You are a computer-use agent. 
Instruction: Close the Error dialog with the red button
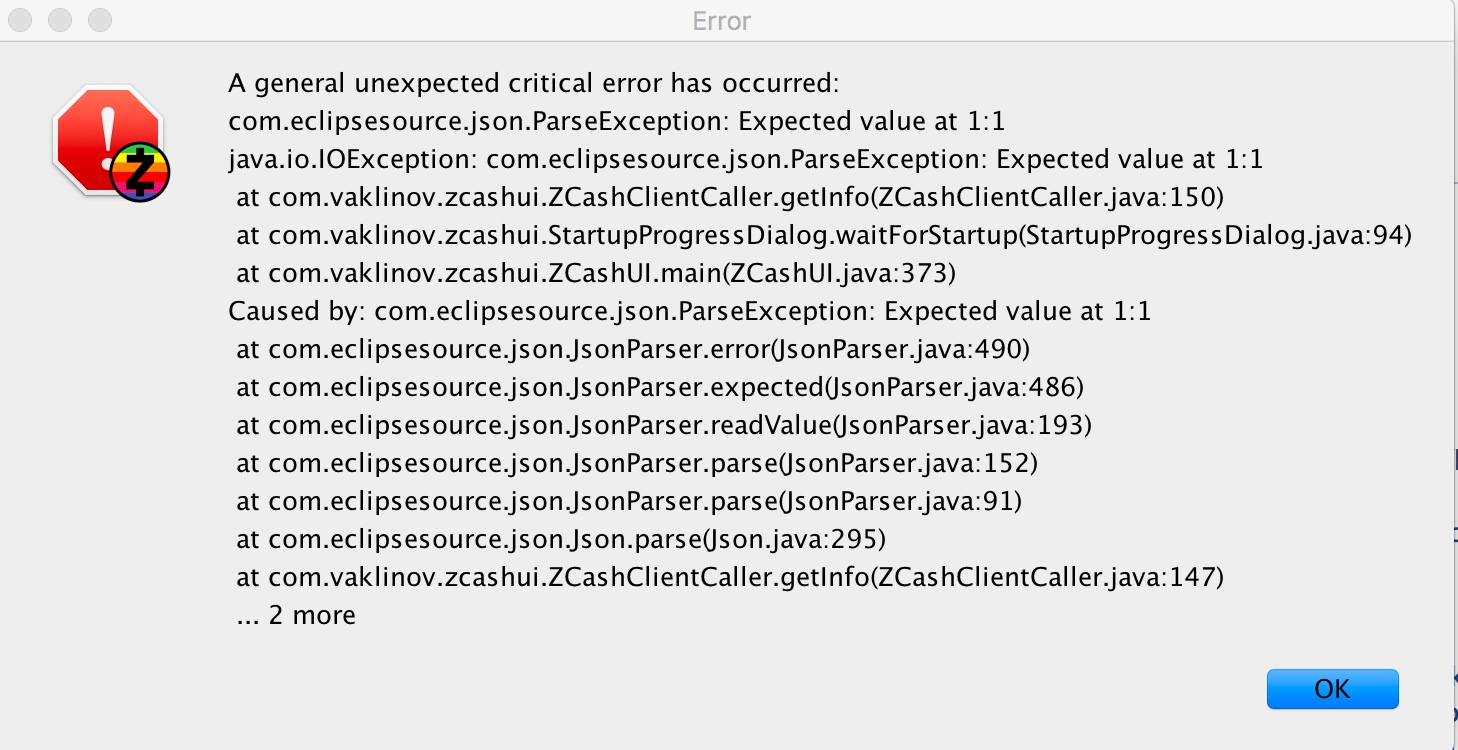20,19
